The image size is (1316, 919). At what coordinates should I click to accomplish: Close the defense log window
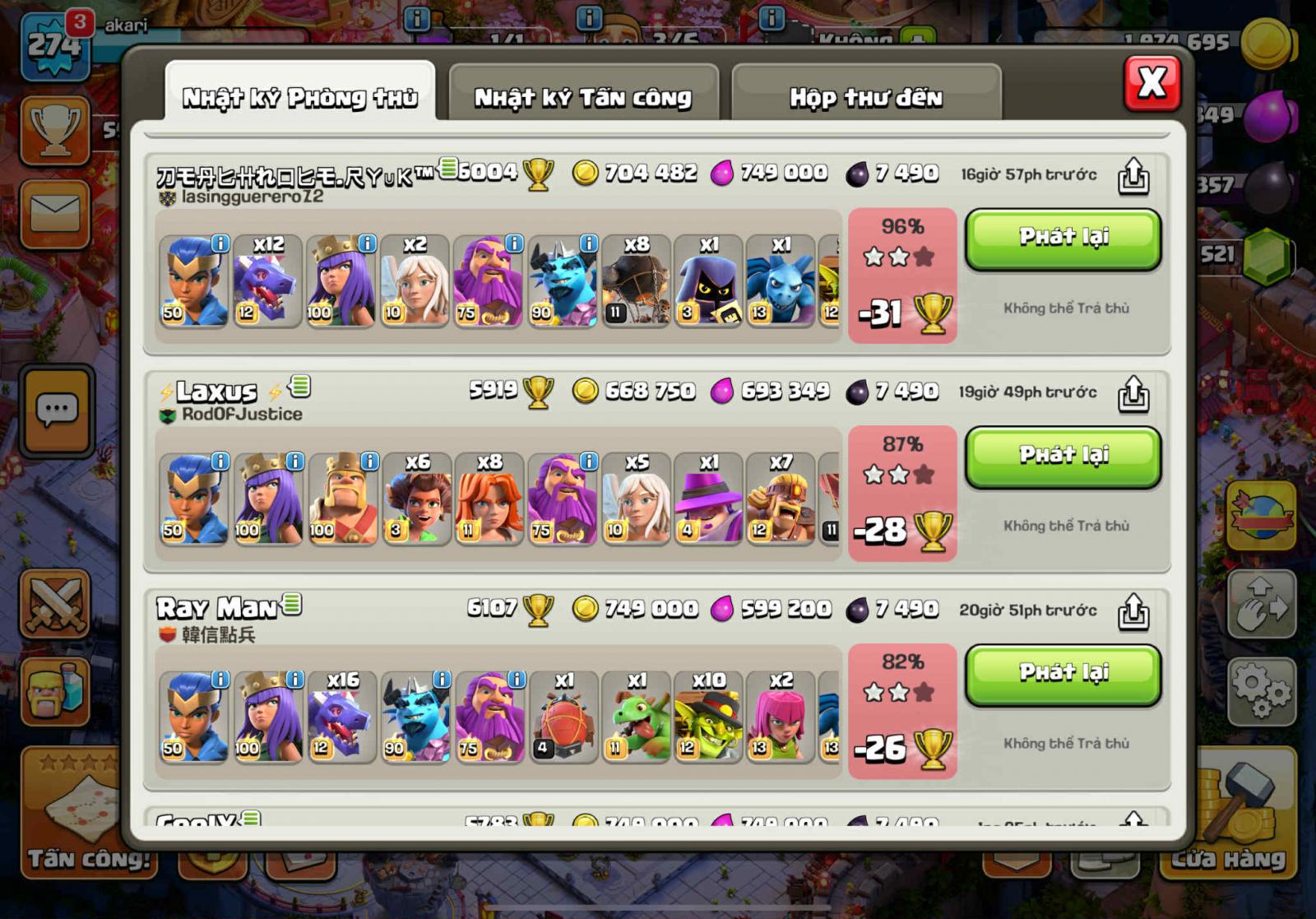1151,82
